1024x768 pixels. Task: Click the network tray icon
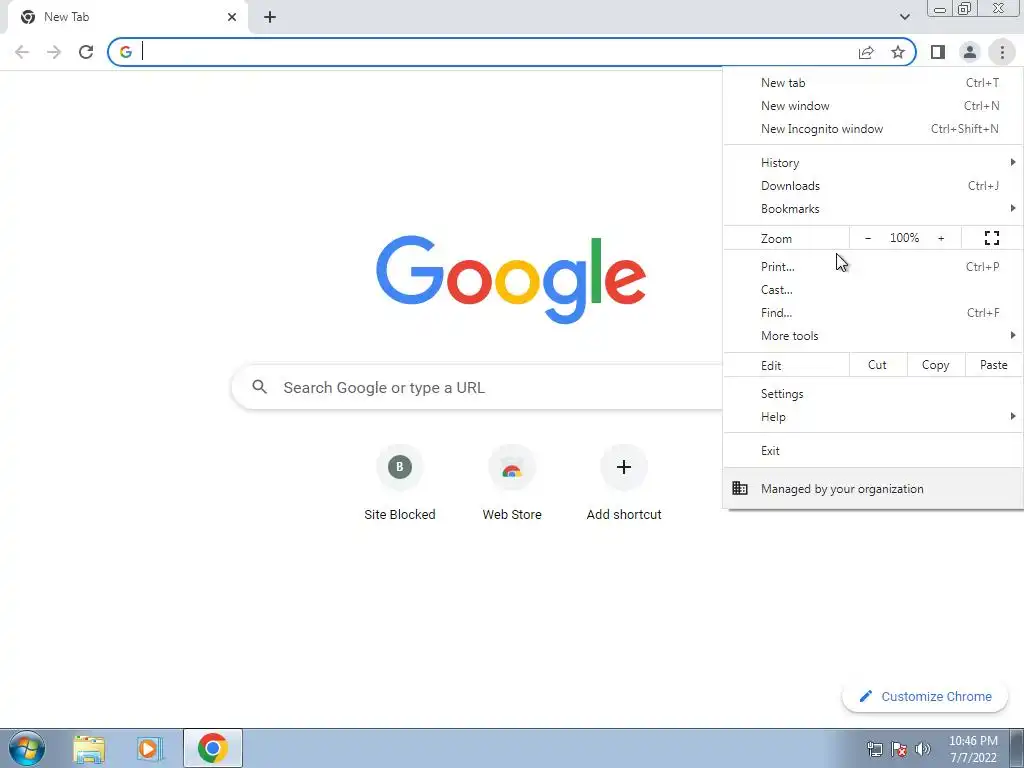pos(874,749)
